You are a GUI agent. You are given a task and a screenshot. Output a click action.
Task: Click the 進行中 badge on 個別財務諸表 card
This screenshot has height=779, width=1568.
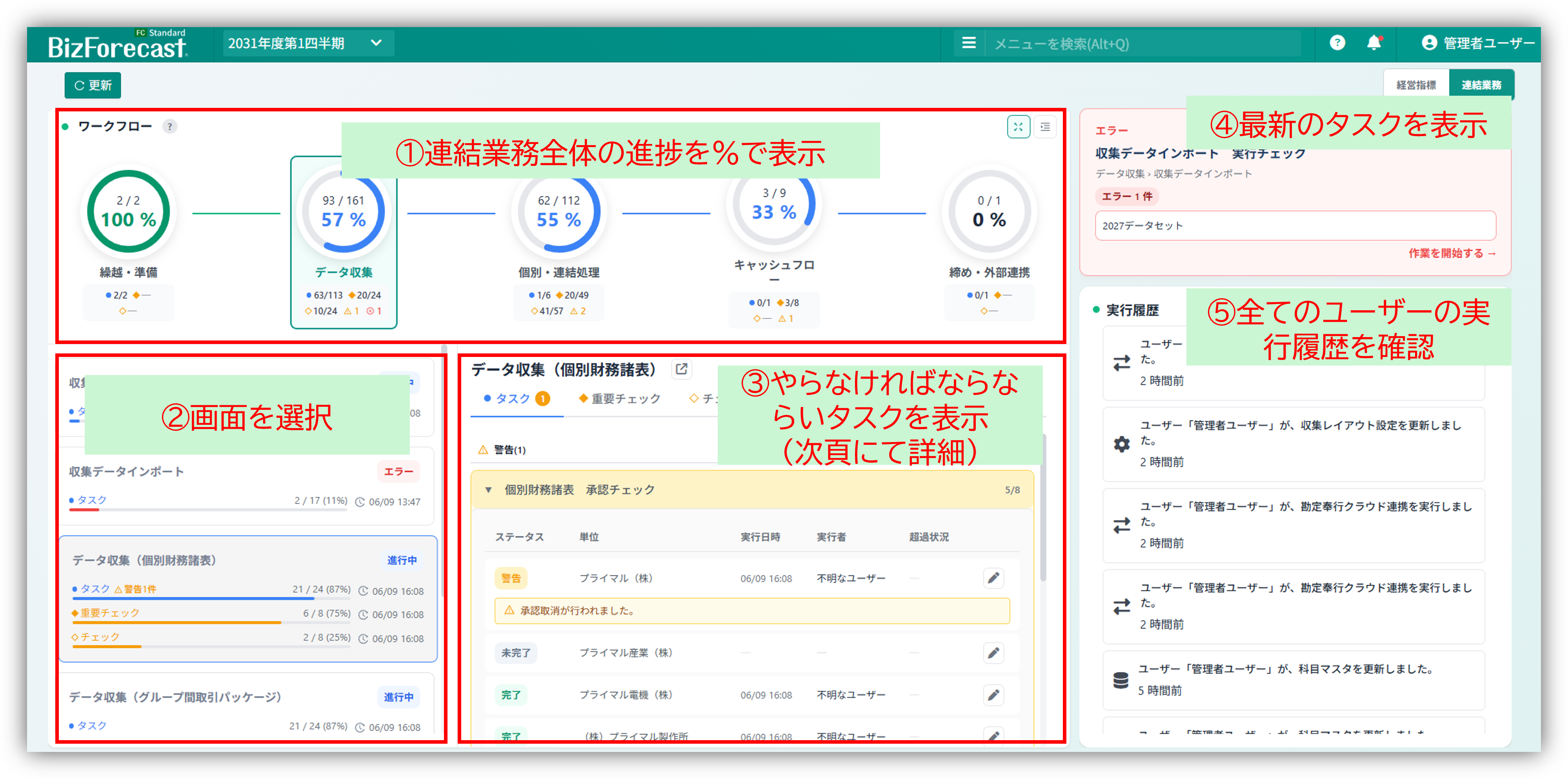402,561
